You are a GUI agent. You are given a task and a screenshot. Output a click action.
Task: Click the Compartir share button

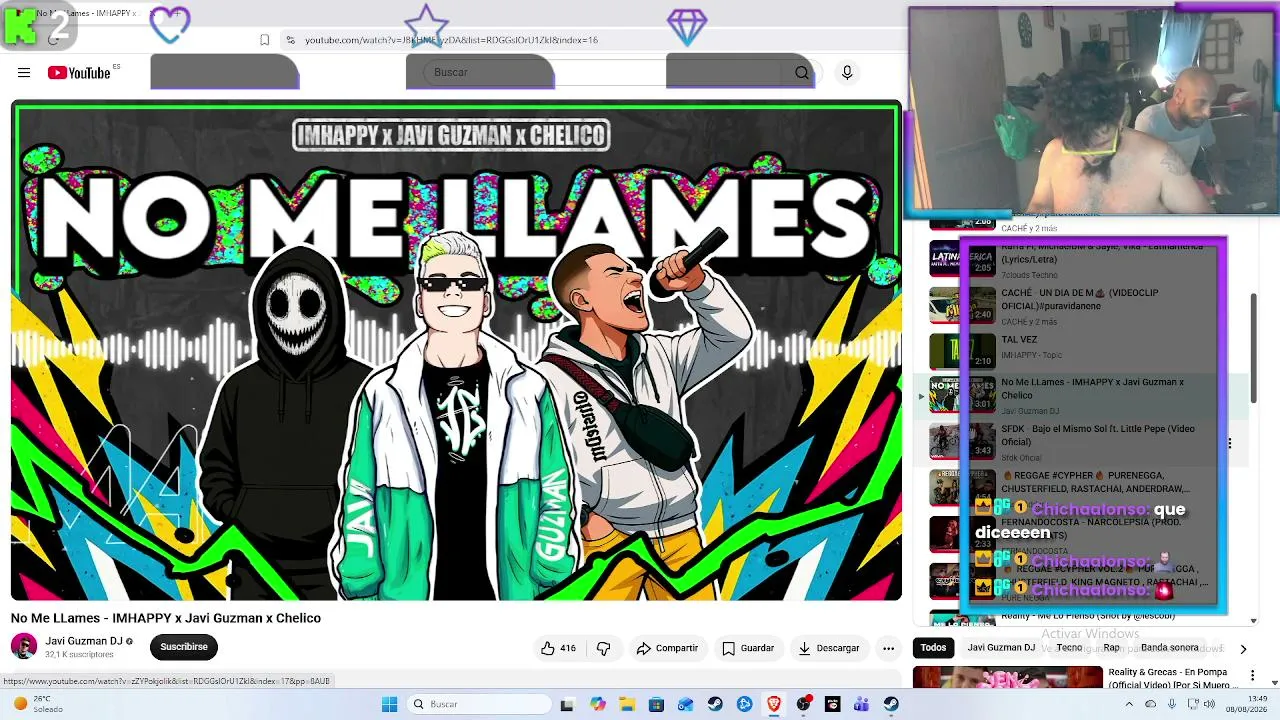pos(667,648)
